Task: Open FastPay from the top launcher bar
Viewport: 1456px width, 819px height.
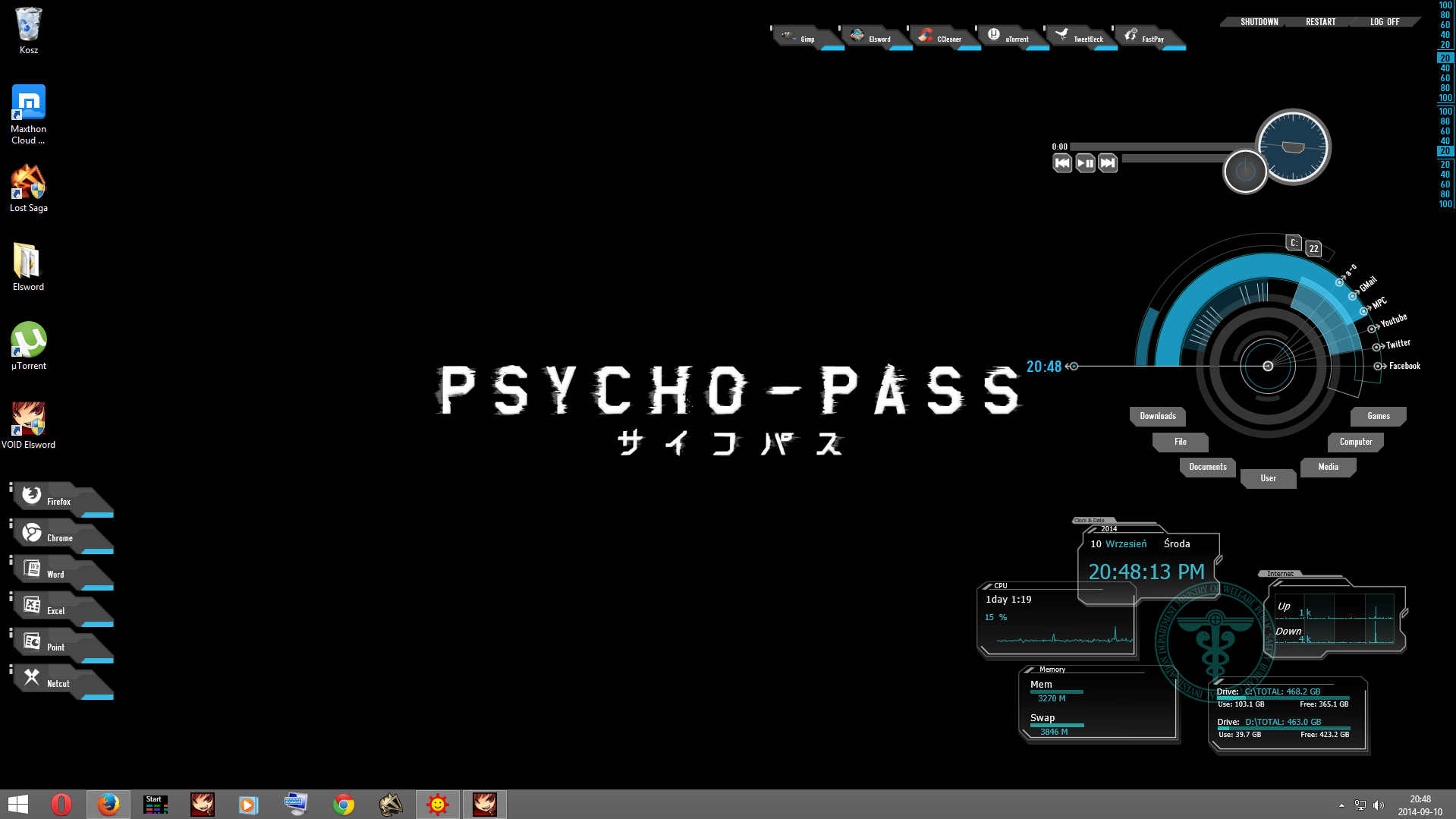Action: [1149, 38]
